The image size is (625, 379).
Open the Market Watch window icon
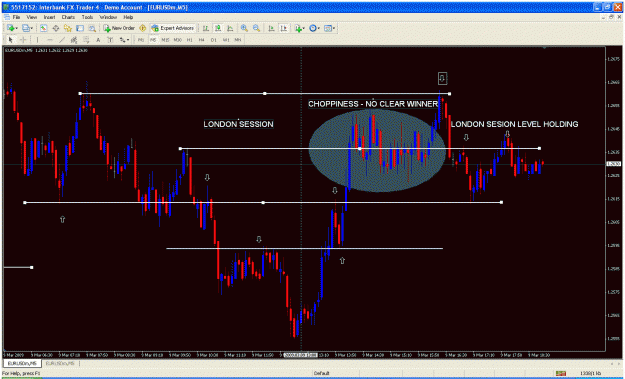pos(43,28)
